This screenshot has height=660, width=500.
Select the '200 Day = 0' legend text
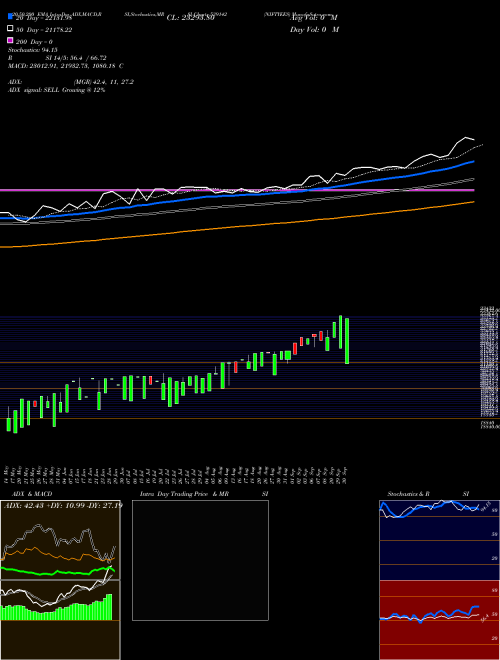click(x=34, y=42)
